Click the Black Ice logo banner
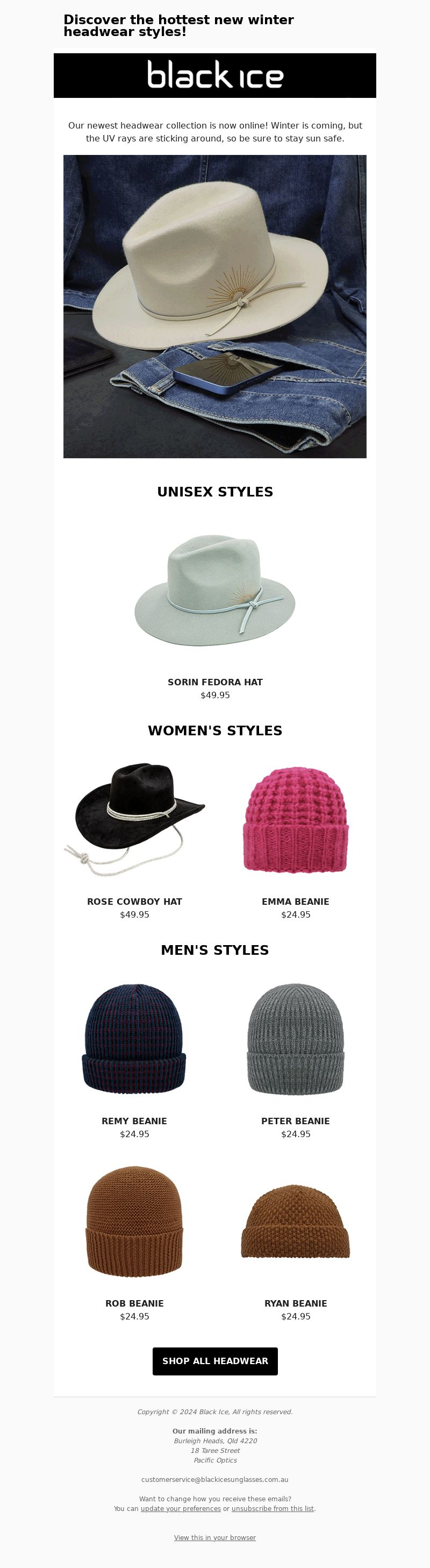The image size is (430, 1568). (214, 75)
